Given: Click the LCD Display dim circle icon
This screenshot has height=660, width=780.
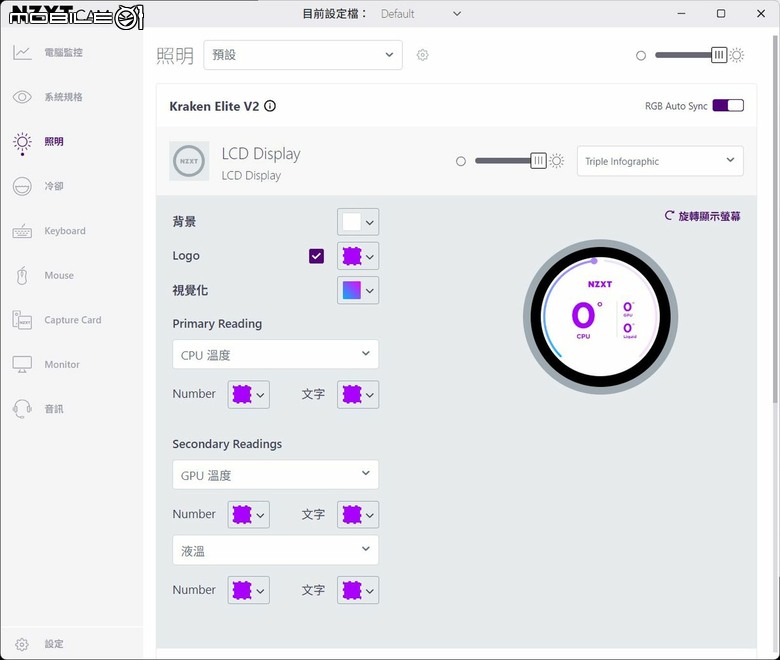Looking at the screenshot, I should (461, 162).
